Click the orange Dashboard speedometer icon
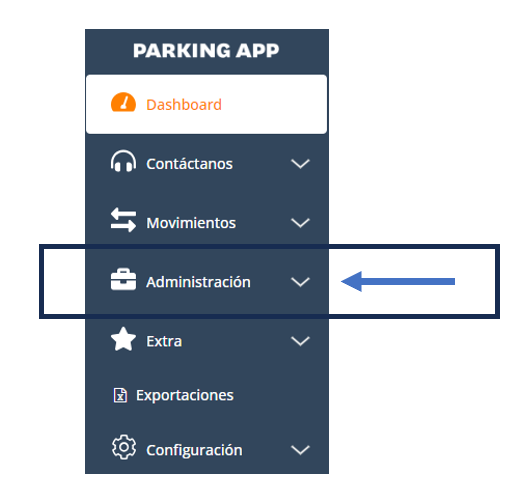The width and height of the screenshot is (518, 486). click(123, 102)
